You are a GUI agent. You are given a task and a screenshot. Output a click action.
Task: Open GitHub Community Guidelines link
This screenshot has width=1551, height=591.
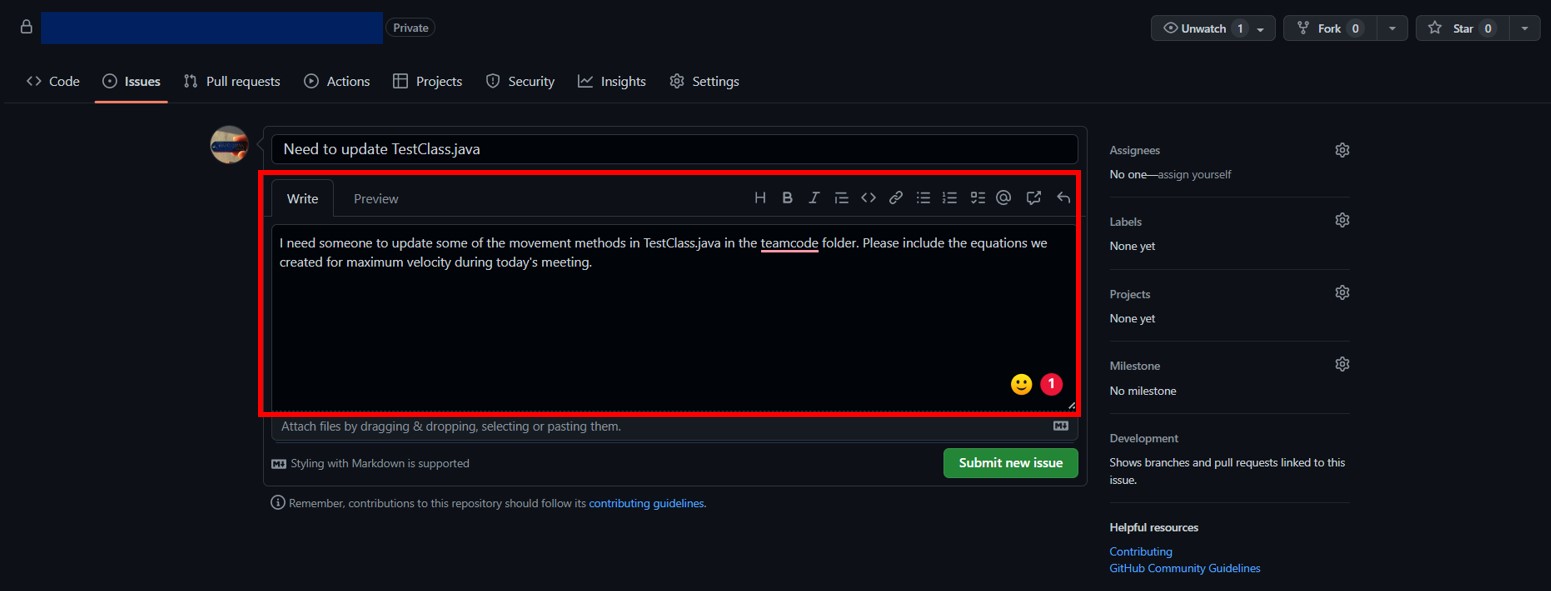click(x=1185, y=568)
